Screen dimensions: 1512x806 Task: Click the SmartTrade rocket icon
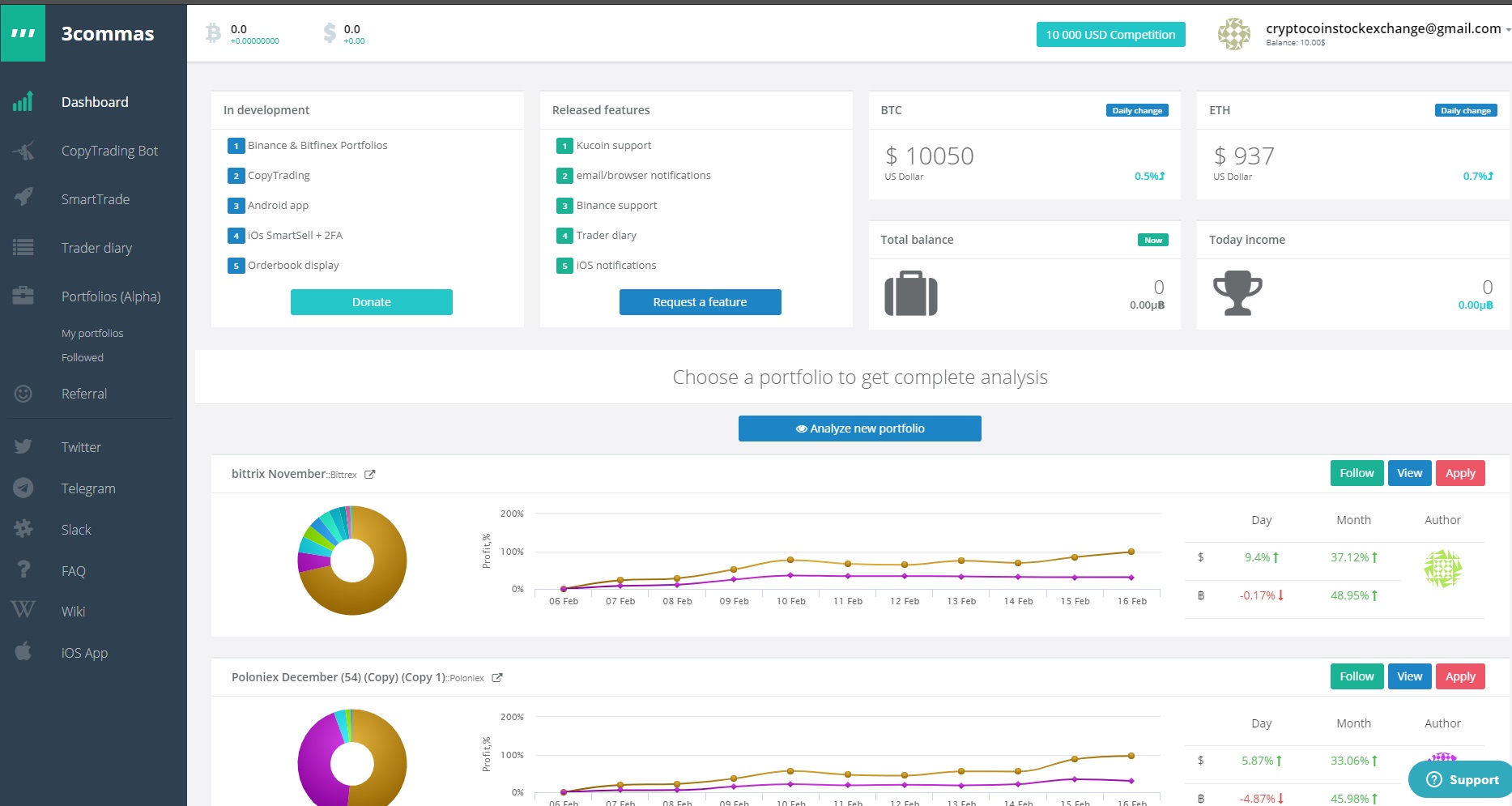point(23,197)
